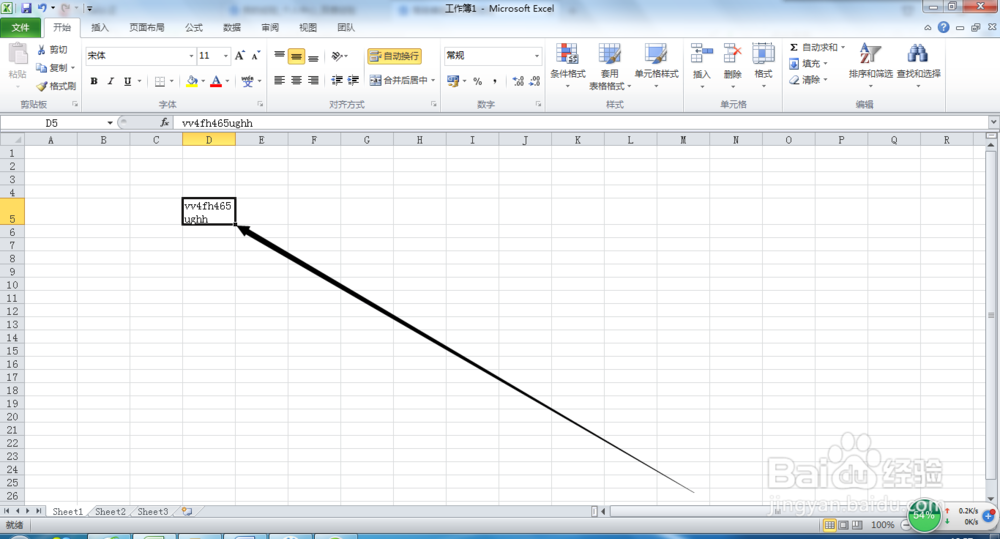The width and height of the screenshot is (1000, 539).
Task: Click the Increase Font Size icon
Action: click(240, 55)
